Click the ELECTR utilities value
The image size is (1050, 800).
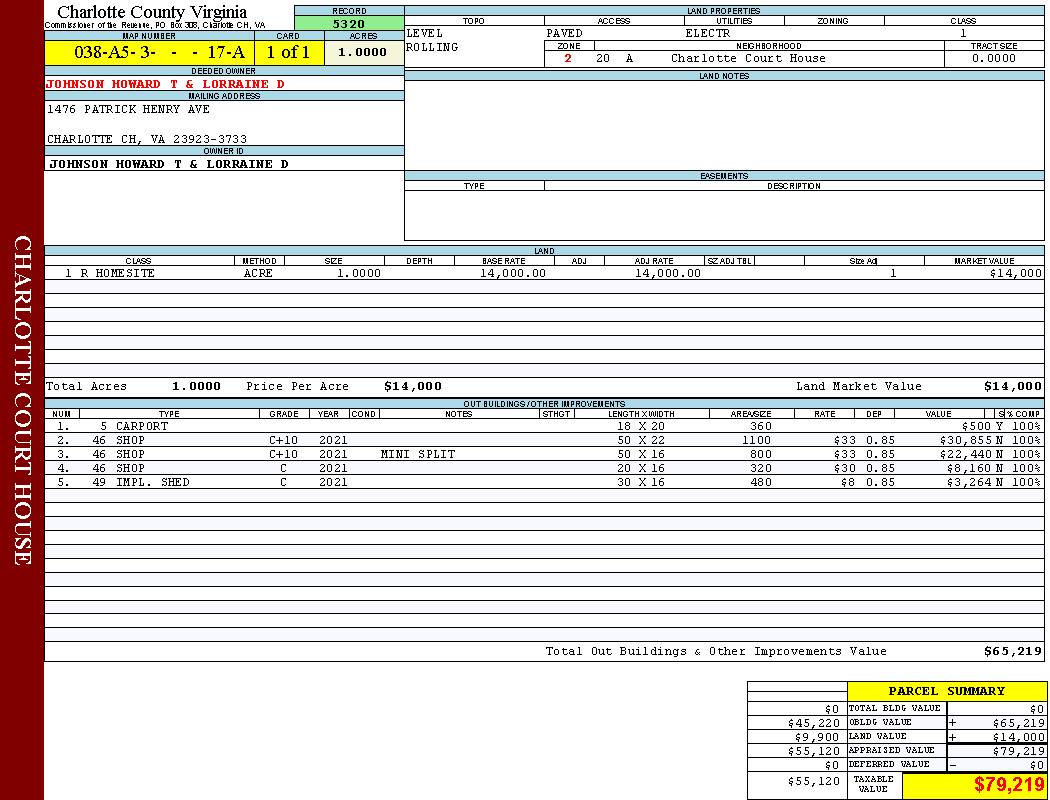click(x=707, y=34)
